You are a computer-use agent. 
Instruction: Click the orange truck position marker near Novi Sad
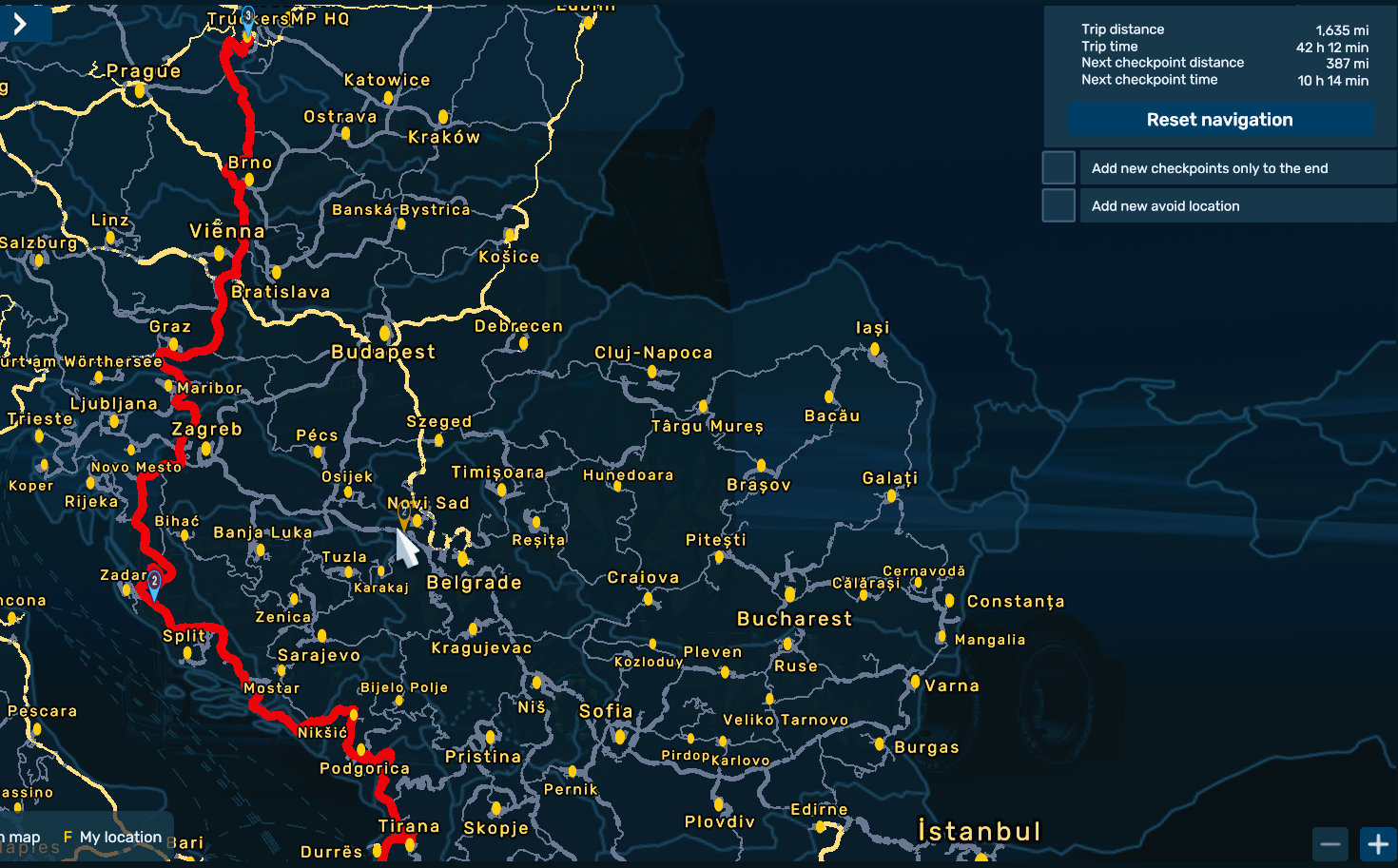(x=404, y=516)
